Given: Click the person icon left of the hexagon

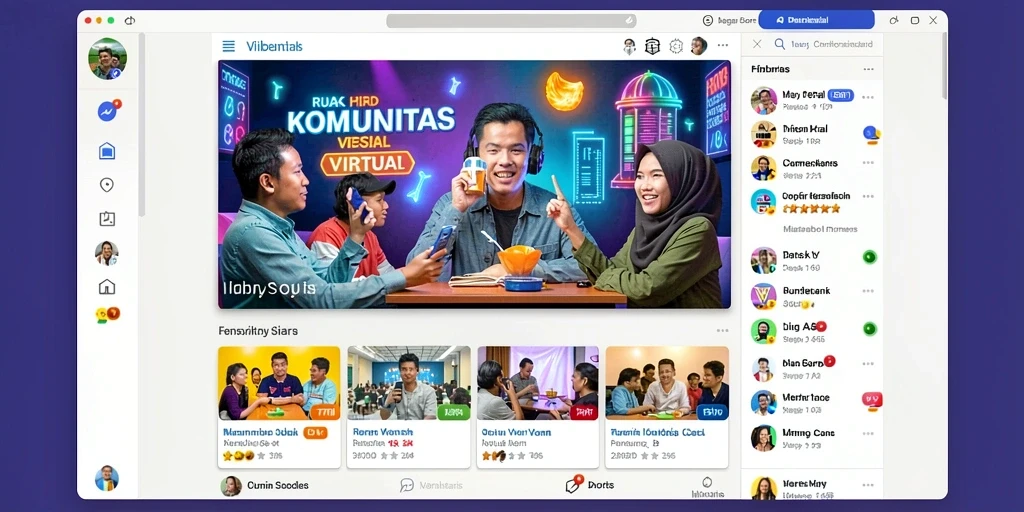Looking at the screenshot, I should 630,46.
